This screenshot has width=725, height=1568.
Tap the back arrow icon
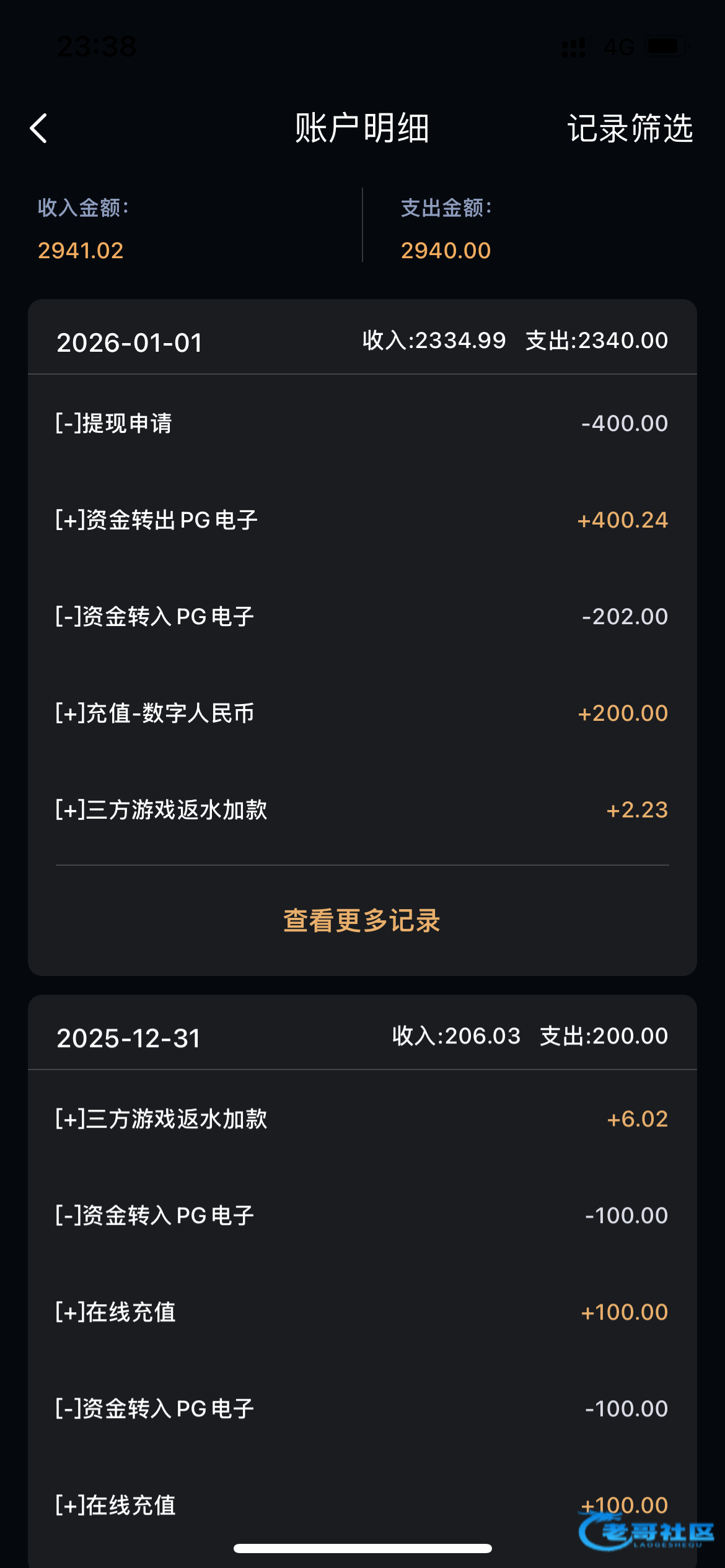click(x=38, y=128)
